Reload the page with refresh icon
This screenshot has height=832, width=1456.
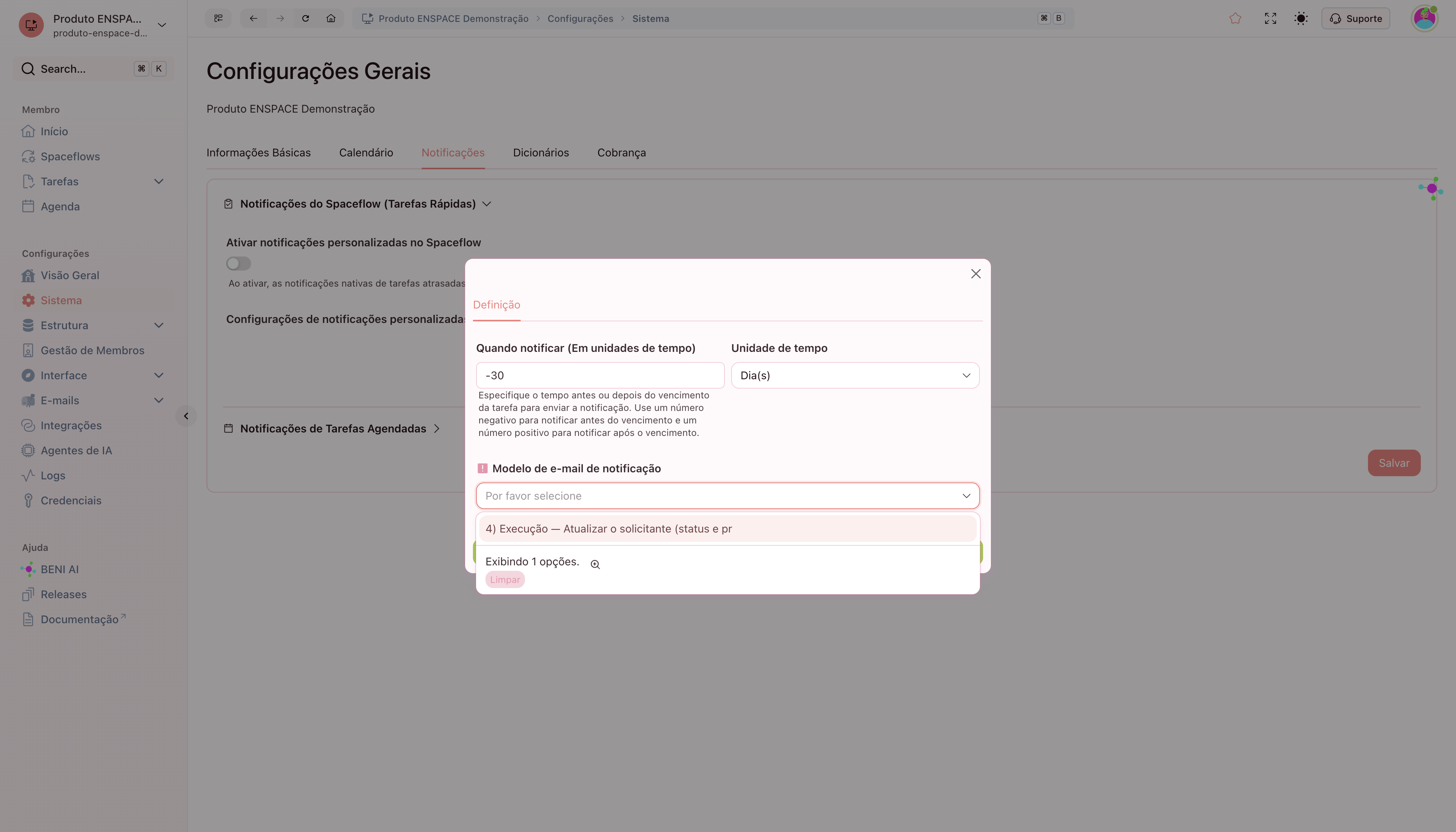[x=305, y=18]
